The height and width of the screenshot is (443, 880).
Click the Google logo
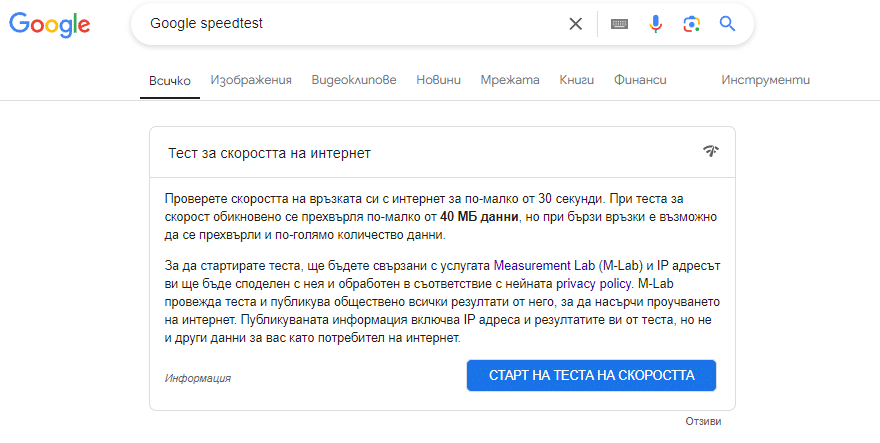pyautogui.click(x=49, y=24)
